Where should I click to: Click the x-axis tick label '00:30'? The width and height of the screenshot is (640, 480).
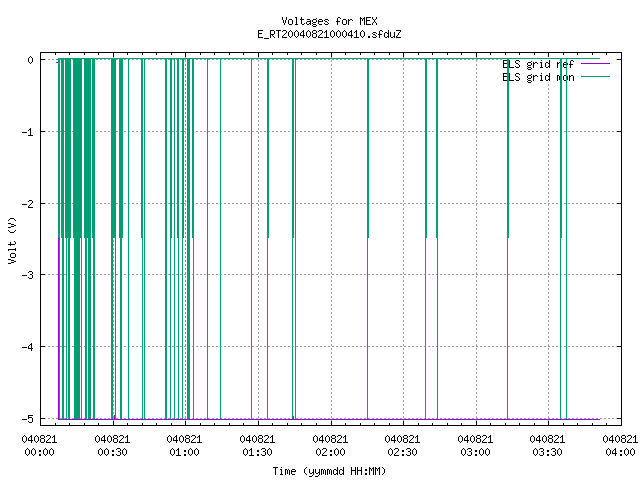[x=112, y=452]
